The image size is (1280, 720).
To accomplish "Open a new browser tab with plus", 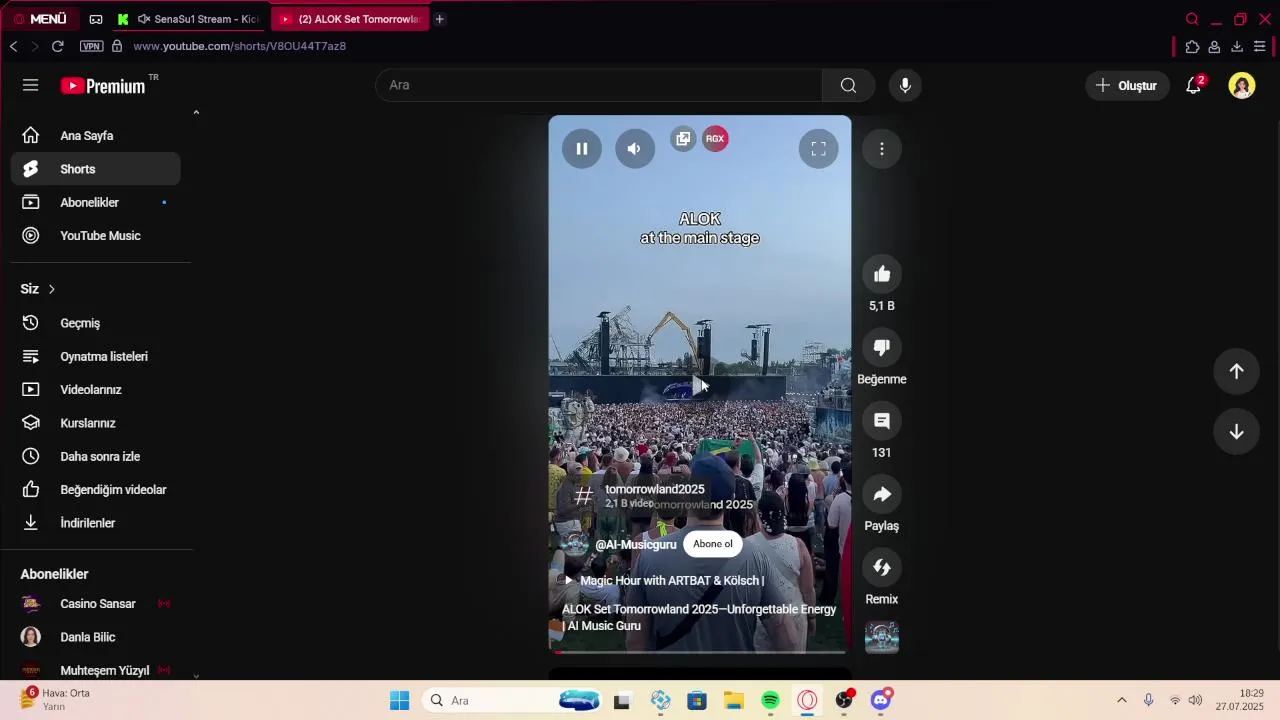I will pos(439,19).
